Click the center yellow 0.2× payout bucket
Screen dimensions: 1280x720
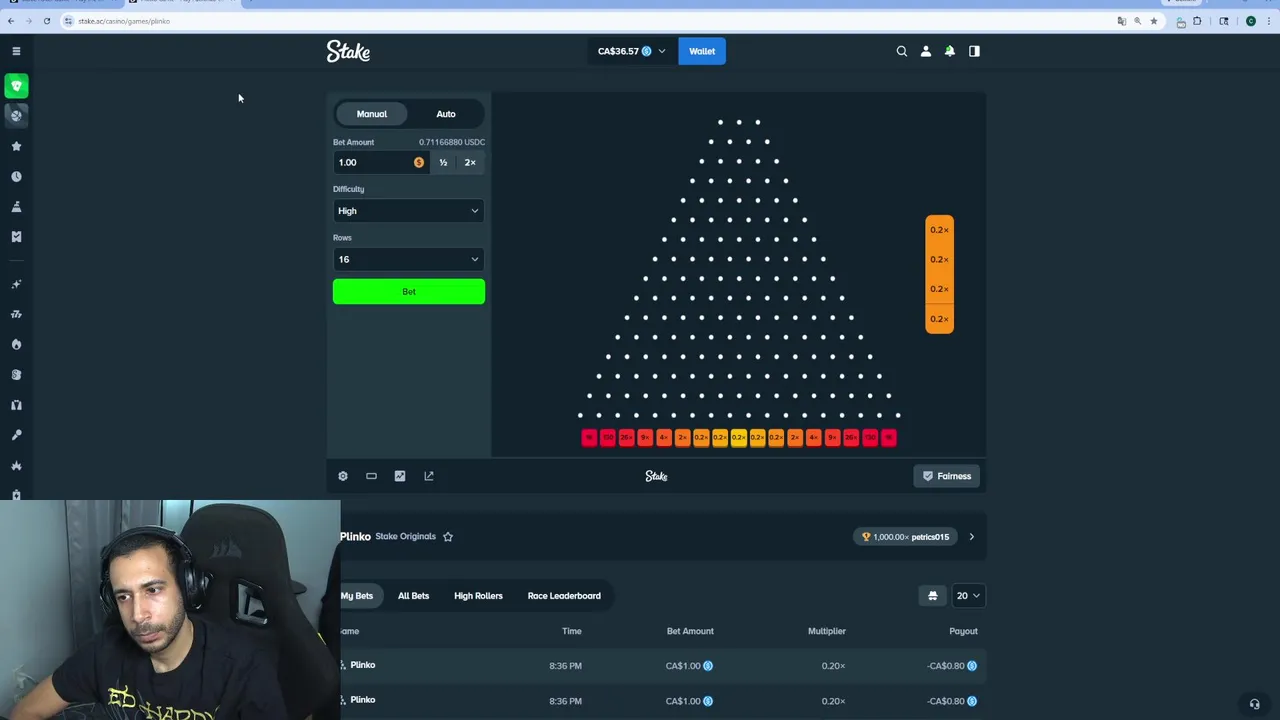pyautogui.click(x=739, y=437)
